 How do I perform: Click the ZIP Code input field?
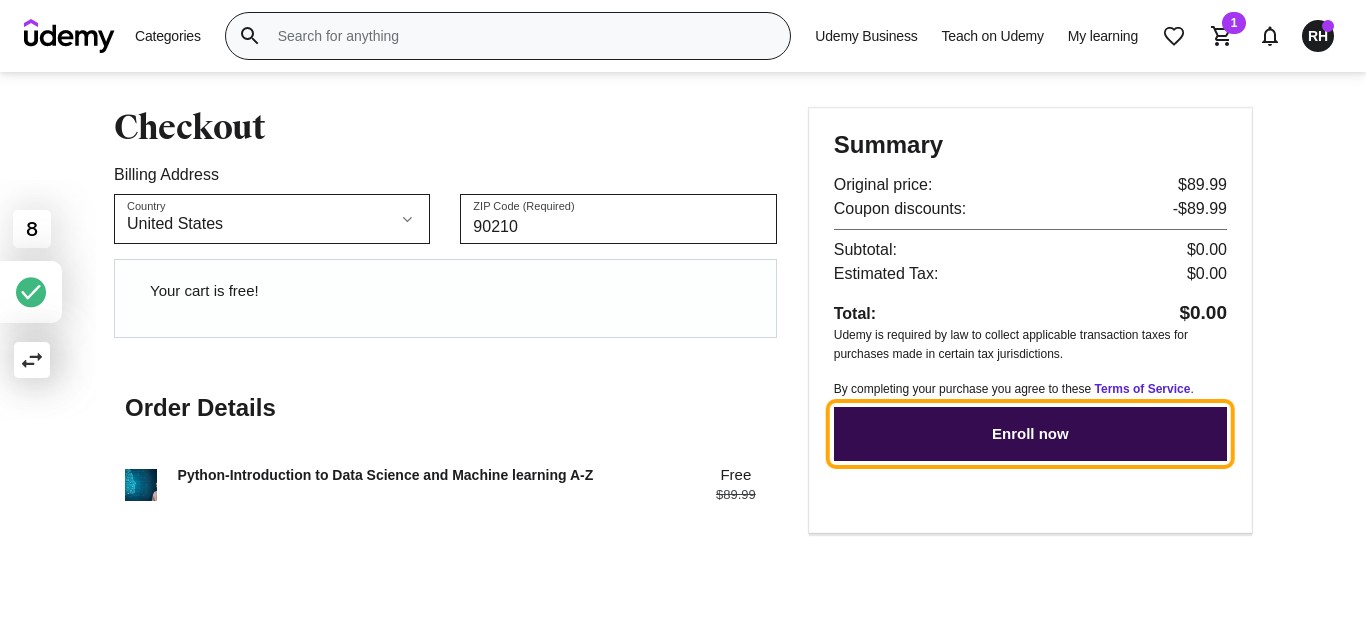[618, 219]
